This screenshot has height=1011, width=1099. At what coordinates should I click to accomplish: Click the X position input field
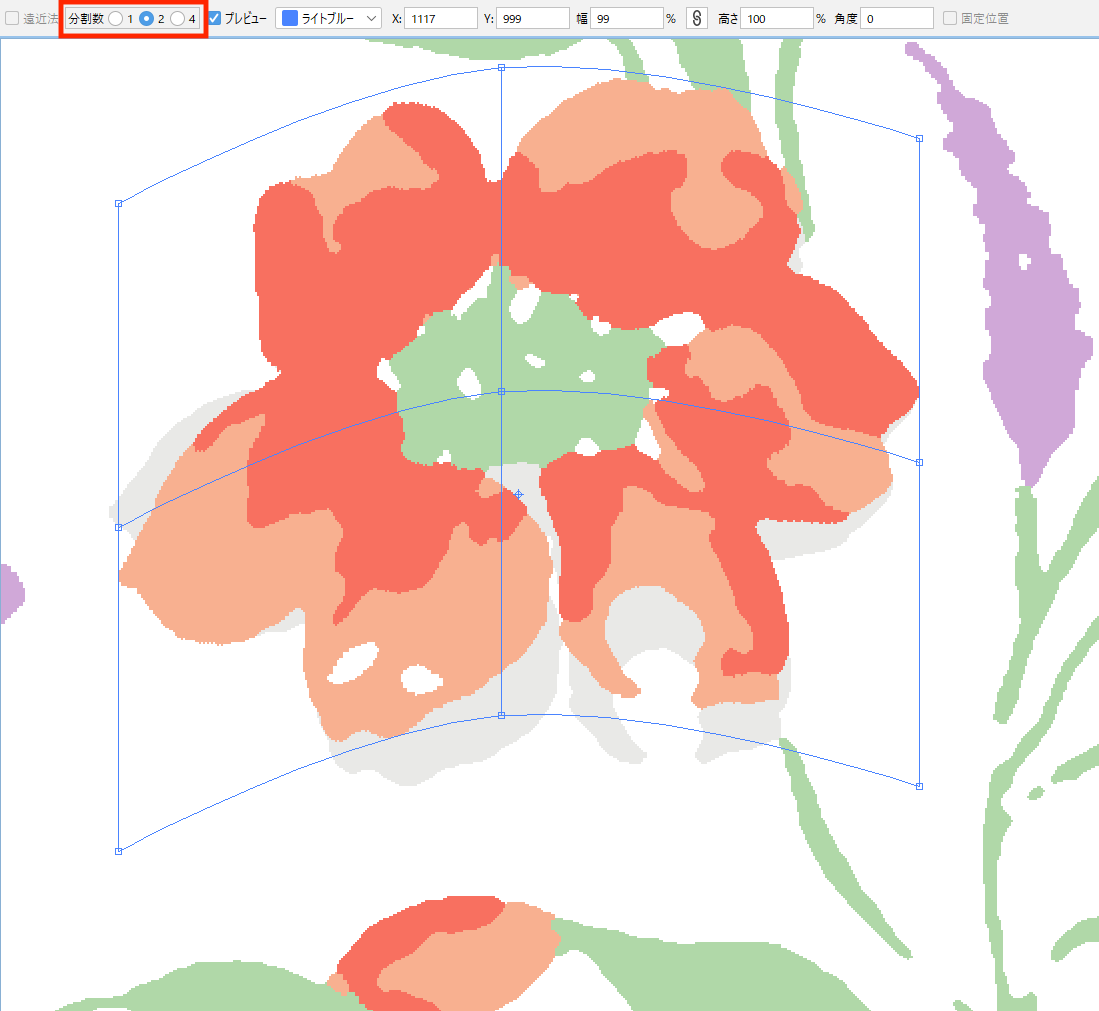[x=441, y=18]
